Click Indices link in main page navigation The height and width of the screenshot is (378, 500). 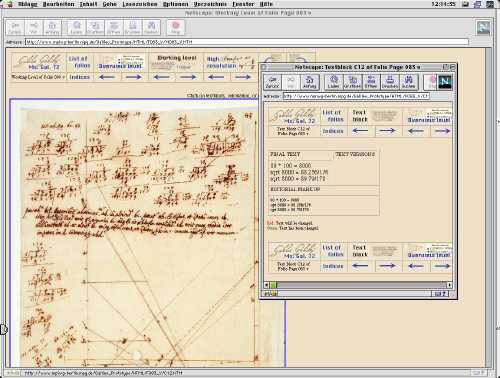pos(79,77)
